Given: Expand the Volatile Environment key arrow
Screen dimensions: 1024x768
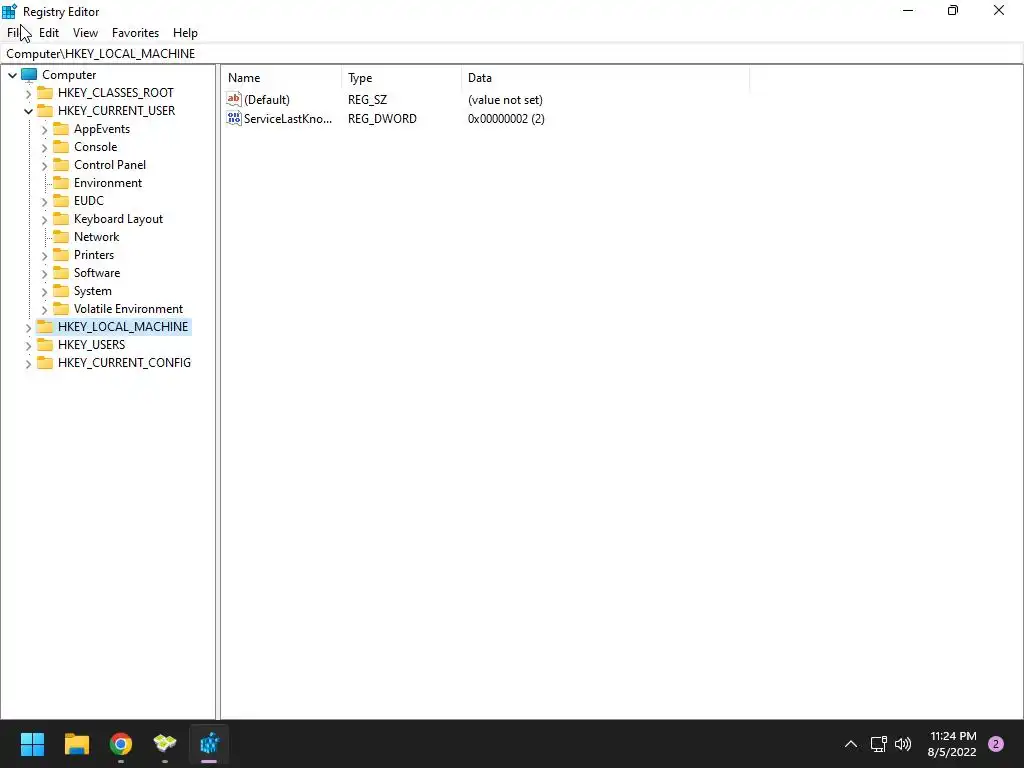Looking at the screenshot, I should pyautogui.click(x=44, y=309).
